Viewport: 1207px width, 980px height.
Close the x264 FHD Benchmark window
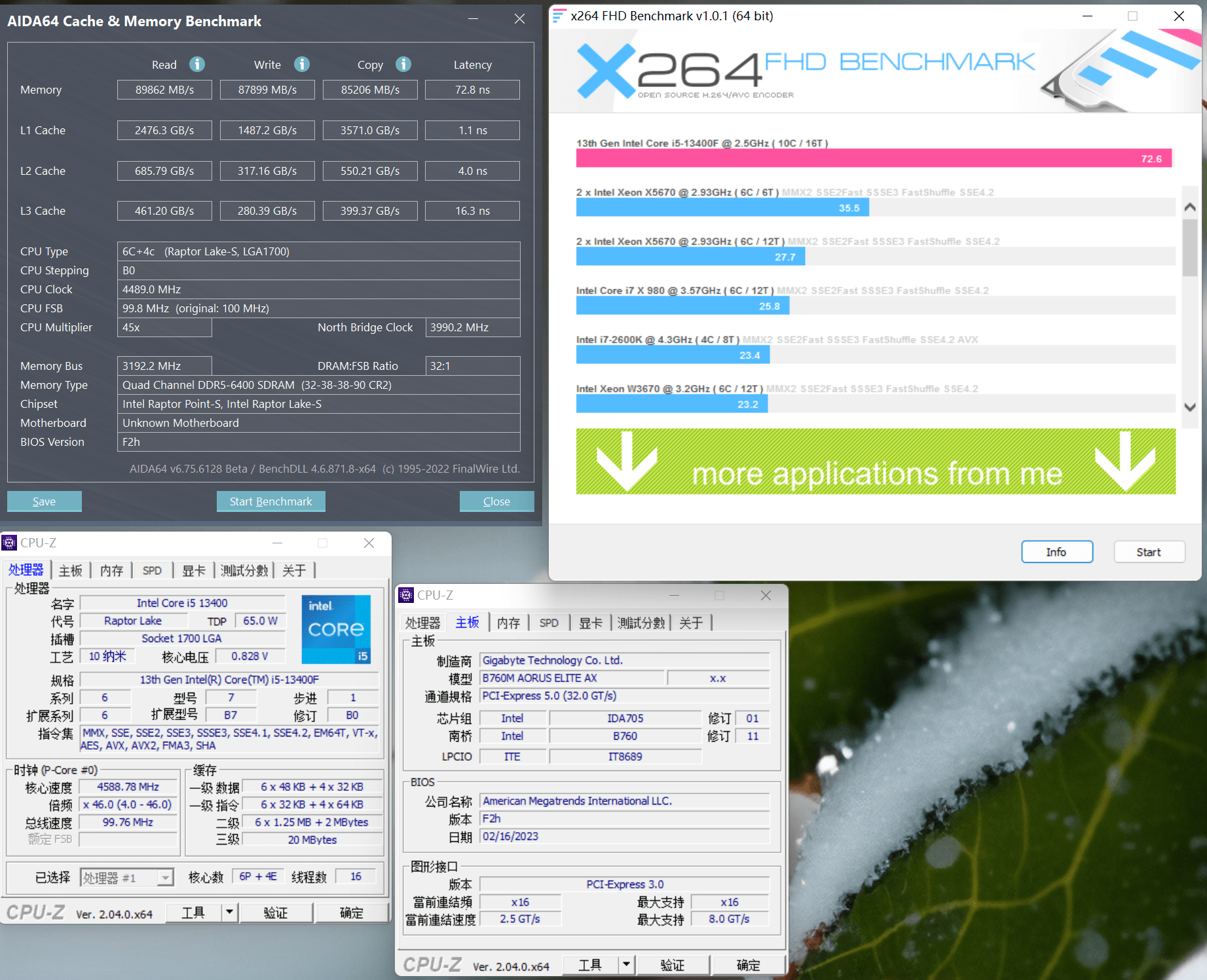pos(1179,16)
